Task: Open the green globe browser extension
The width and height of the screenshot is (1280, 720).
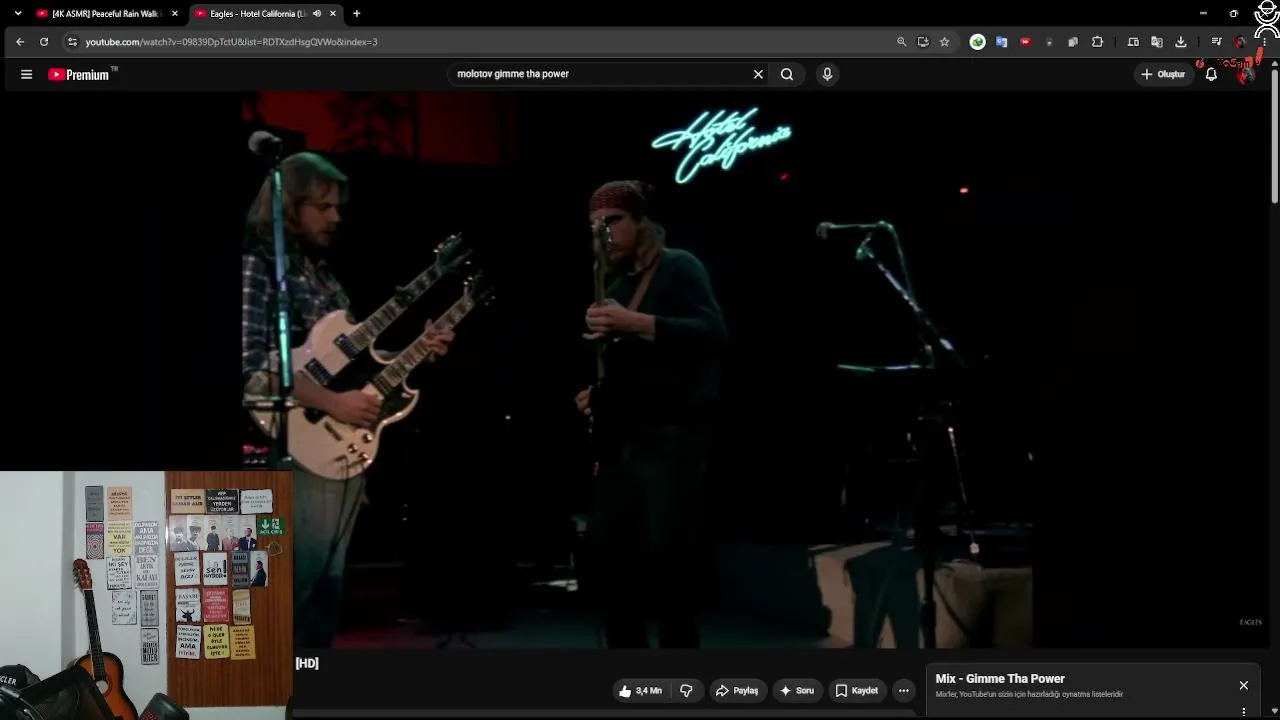Action: [977, 42]
